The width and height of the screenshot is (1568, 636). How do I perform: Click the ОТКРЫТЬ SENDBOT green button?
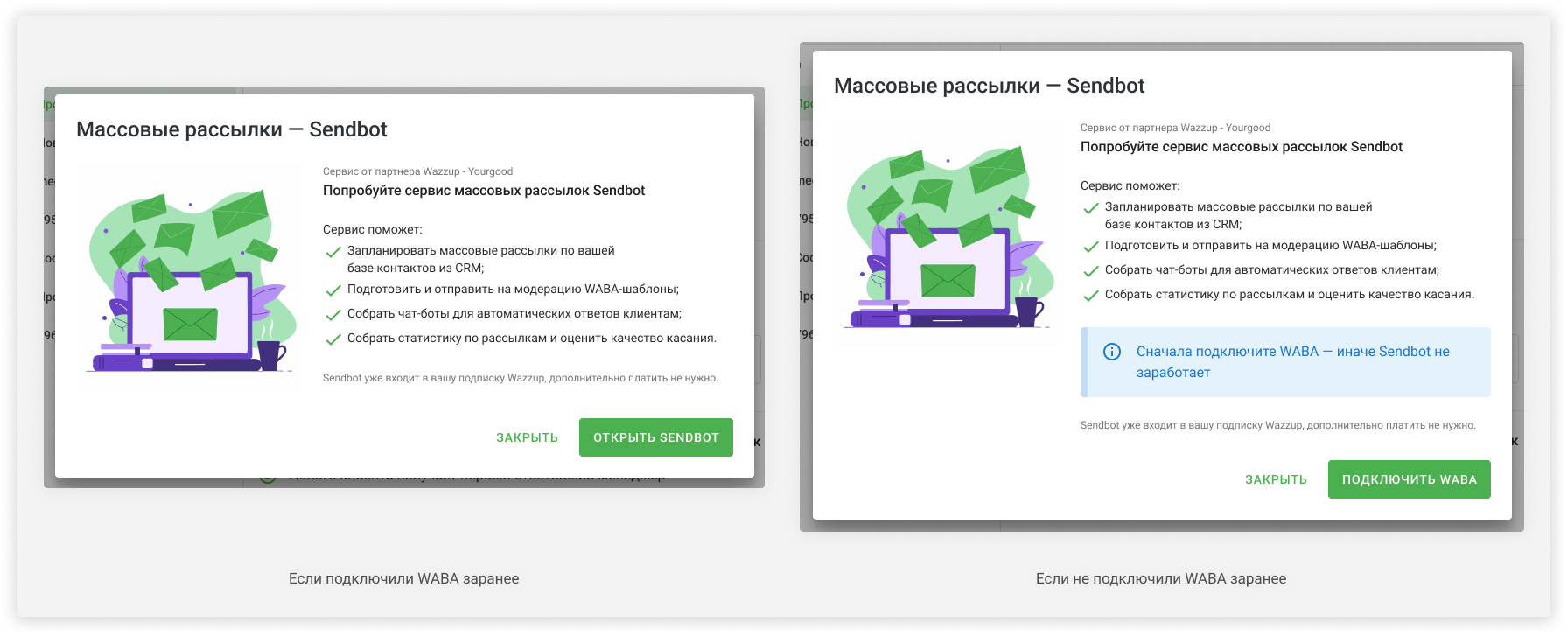pyautogui.click(x=655, y=437)
